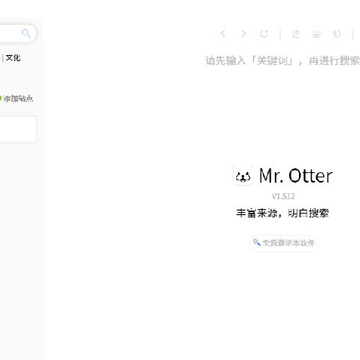Click the document icon after the refresh divider
Image resolution: width=360 pixels, height=360 pixels.
pos(296,34)
